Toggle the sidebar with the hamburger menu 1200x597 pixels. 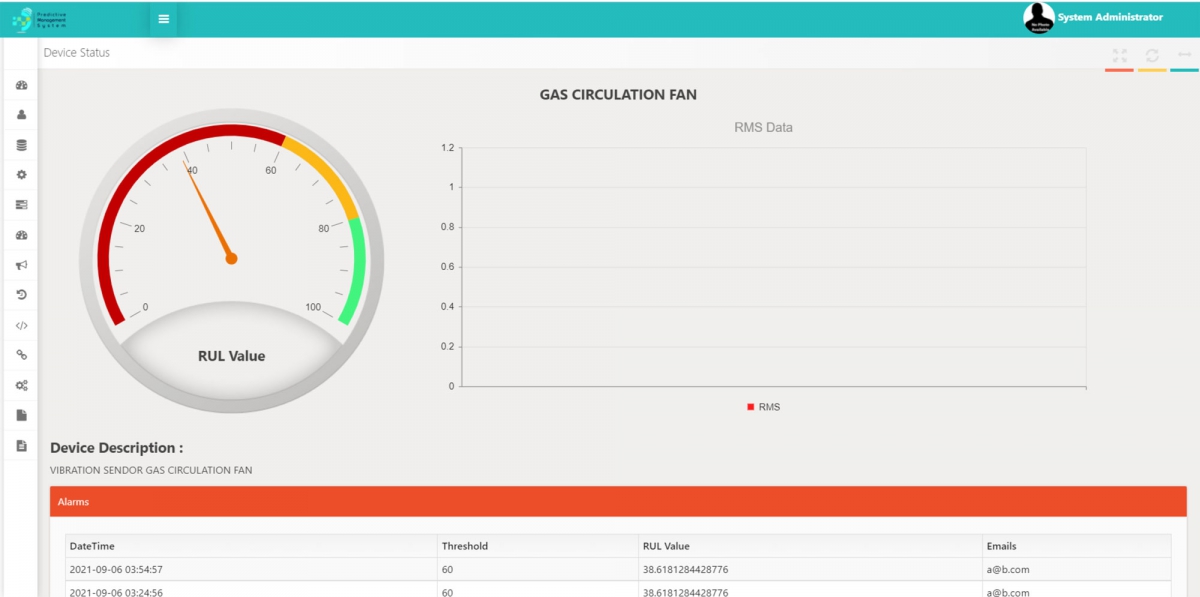(x=163, y=17)
